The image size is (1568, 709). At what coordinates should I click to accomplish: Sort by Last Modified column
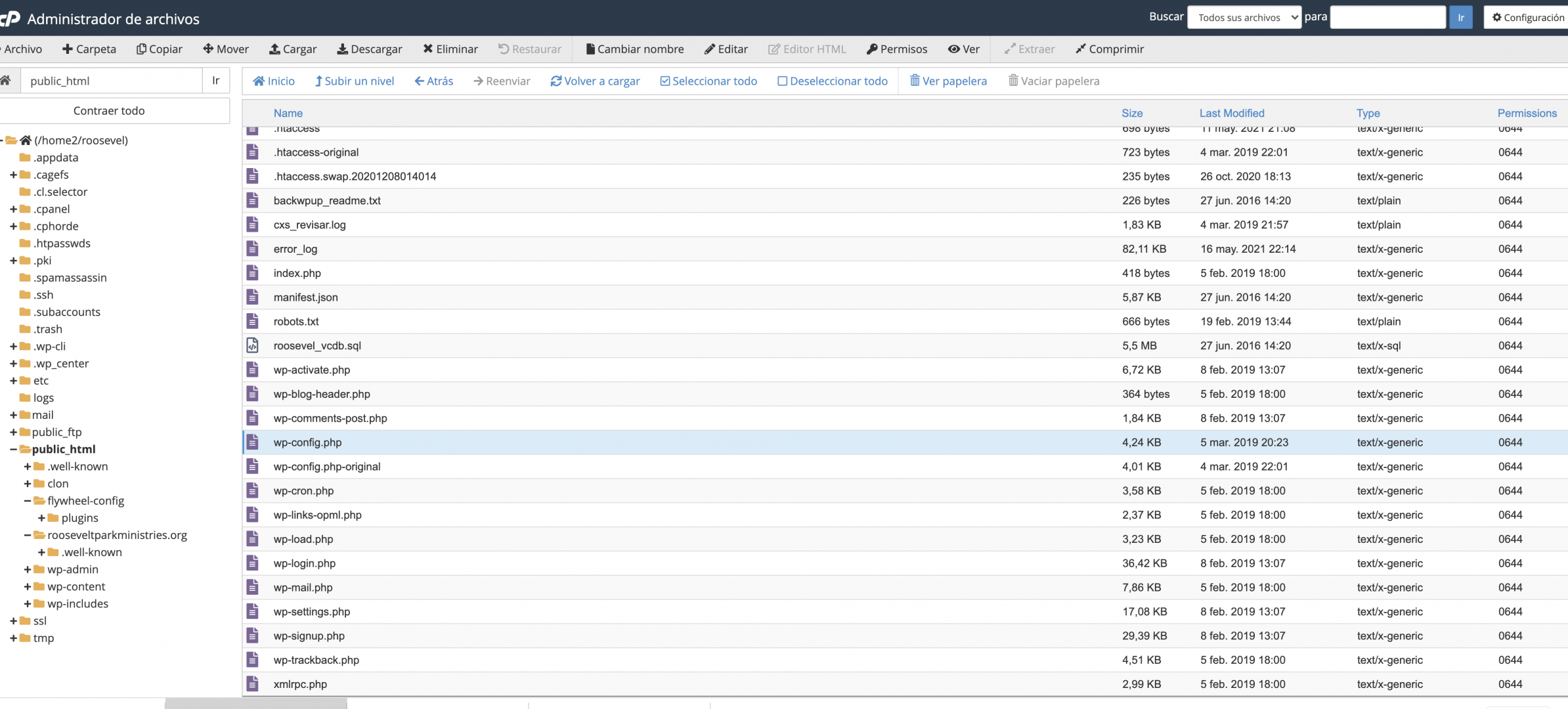coord(1232,113)
